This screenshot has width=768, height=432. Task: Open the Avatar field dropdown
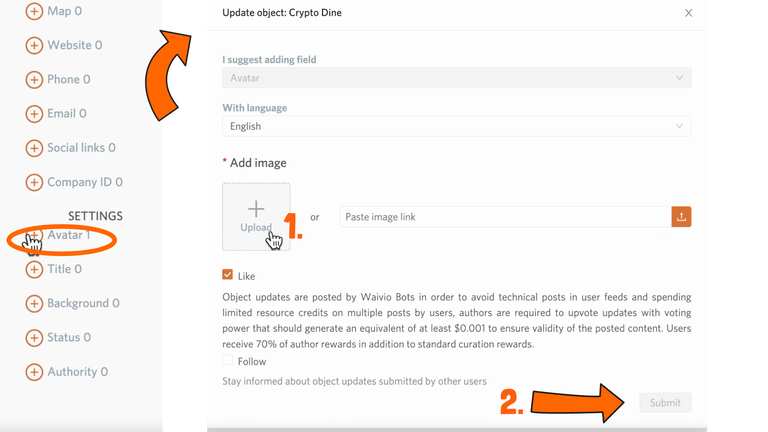456,78
